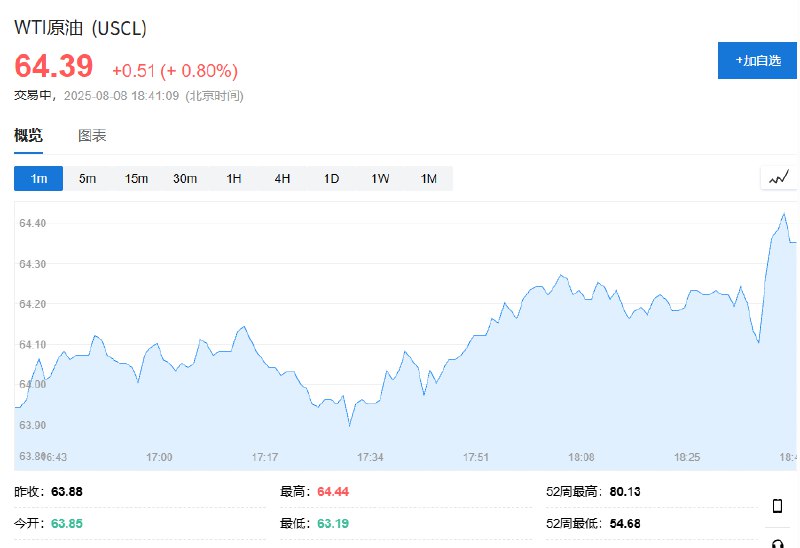Select the 15m interval
The image size is (800, 548).
click(136, 179)
